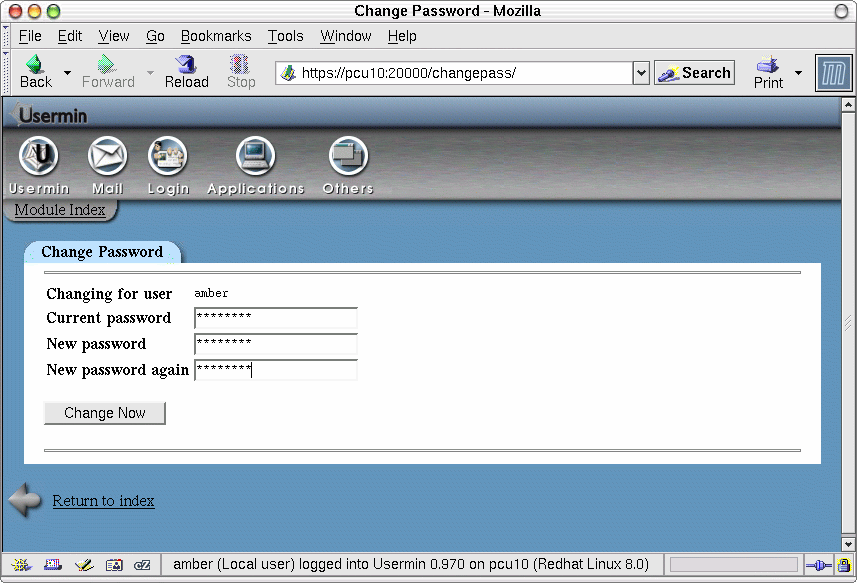
Task: Focus the Current password field
Action: (275, 318)
